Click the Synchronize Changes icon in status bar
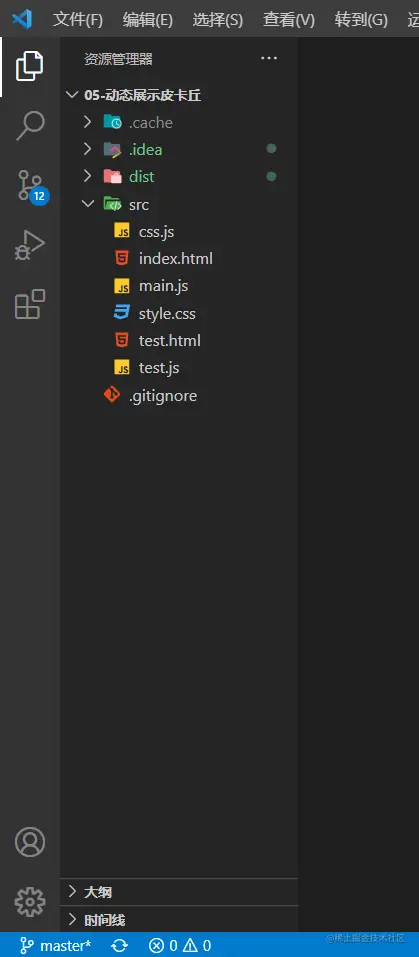Viewport: 419px width, 957px height. tap(120, 946)
